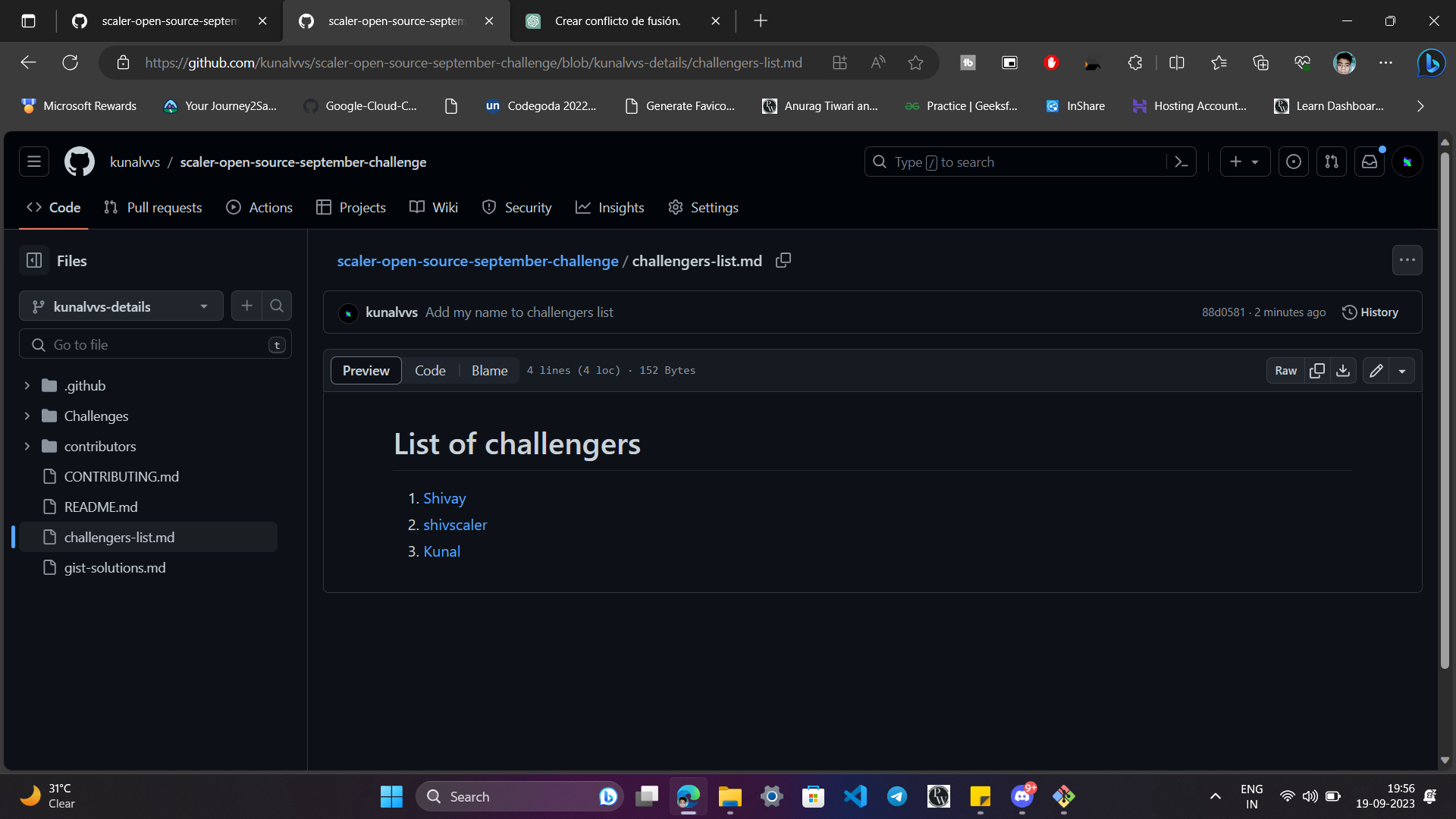The height and width of the screenshot is (819, 1456).
Task: Open the shivscaler challenger link
Action: click(455, 524)
